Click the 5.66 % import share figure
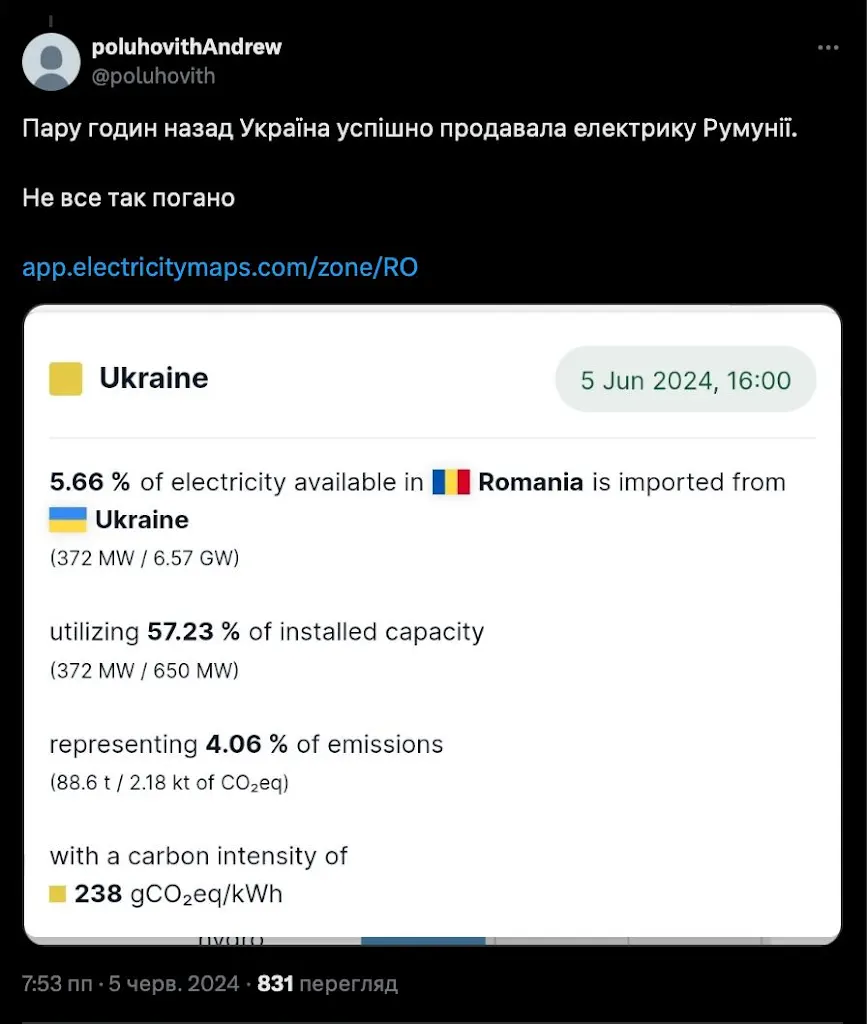 click(x=90, y=482)
